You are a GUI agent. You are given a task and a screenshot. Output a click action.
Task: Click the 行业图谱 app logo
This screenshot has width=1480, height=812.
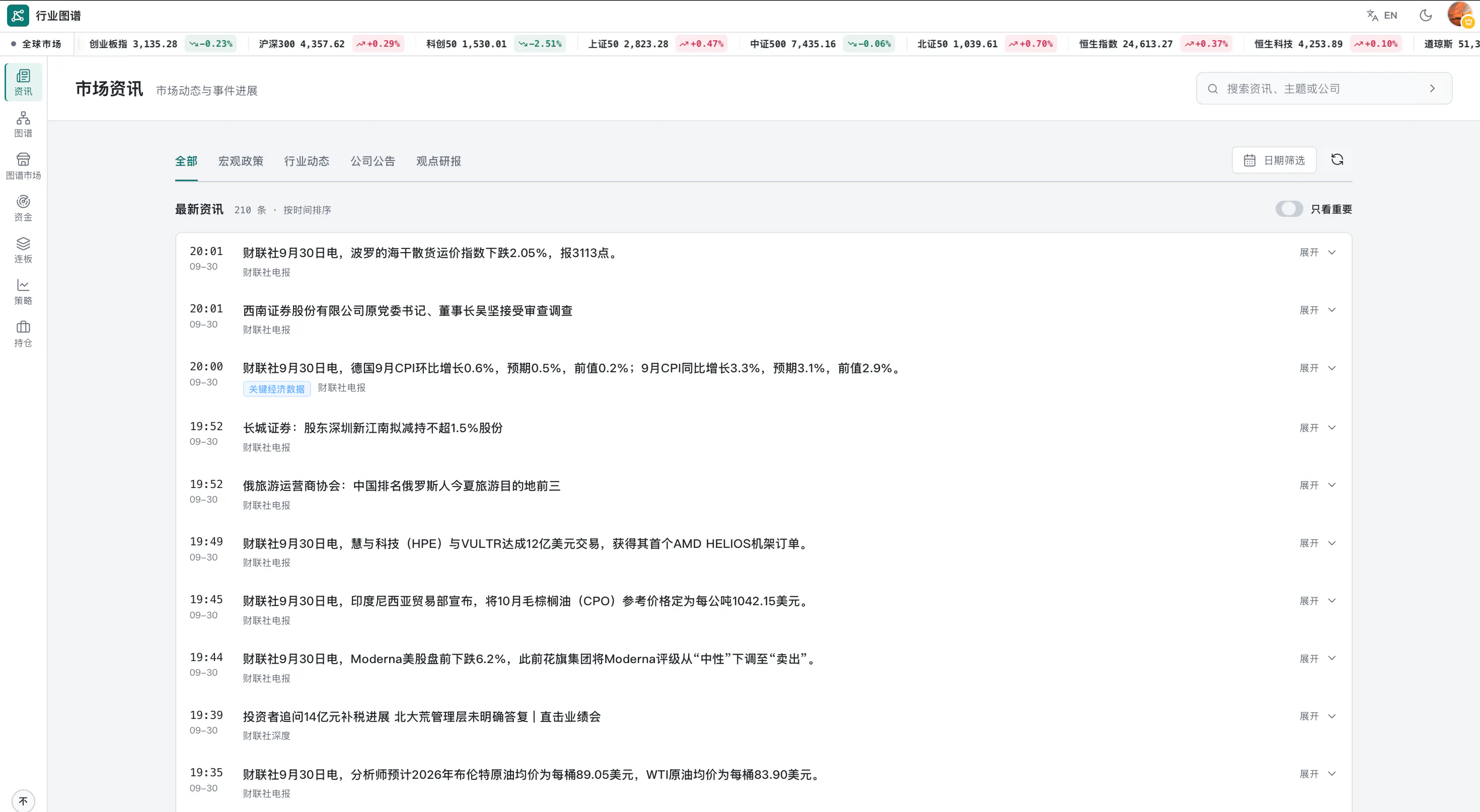[18, 16]
